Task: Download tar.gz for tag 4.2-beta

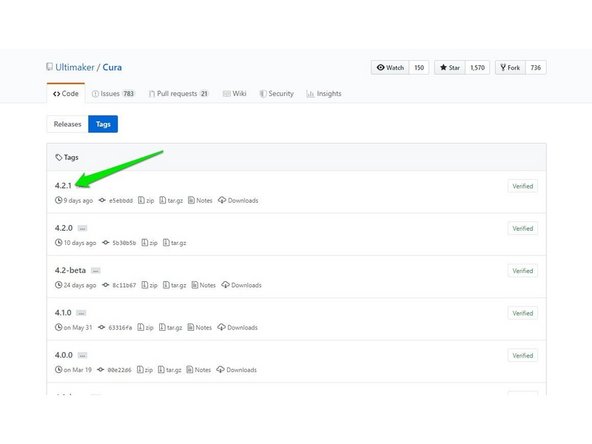Action: coord(174,285)
